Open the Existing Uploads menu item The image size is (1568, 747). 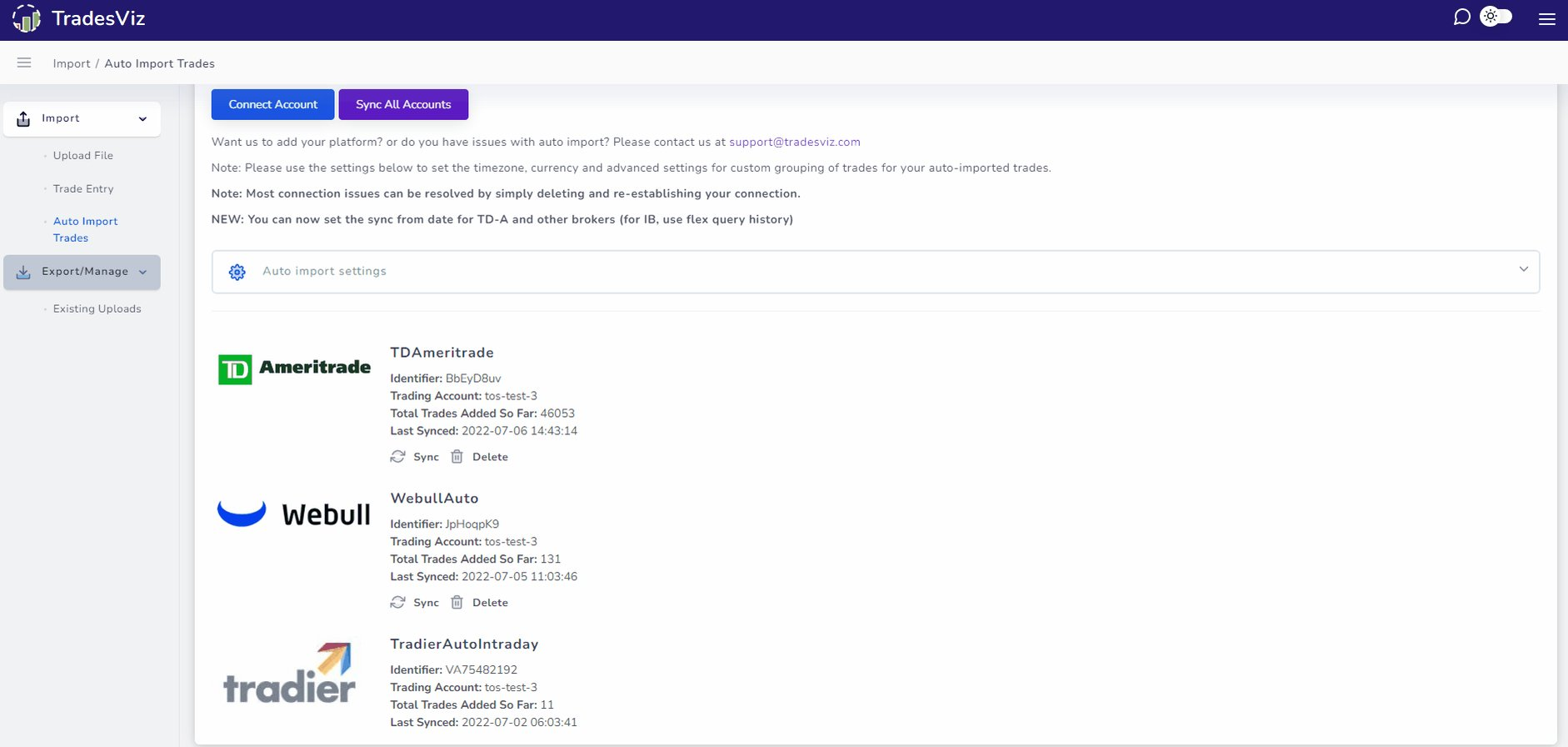pos(97,309)
